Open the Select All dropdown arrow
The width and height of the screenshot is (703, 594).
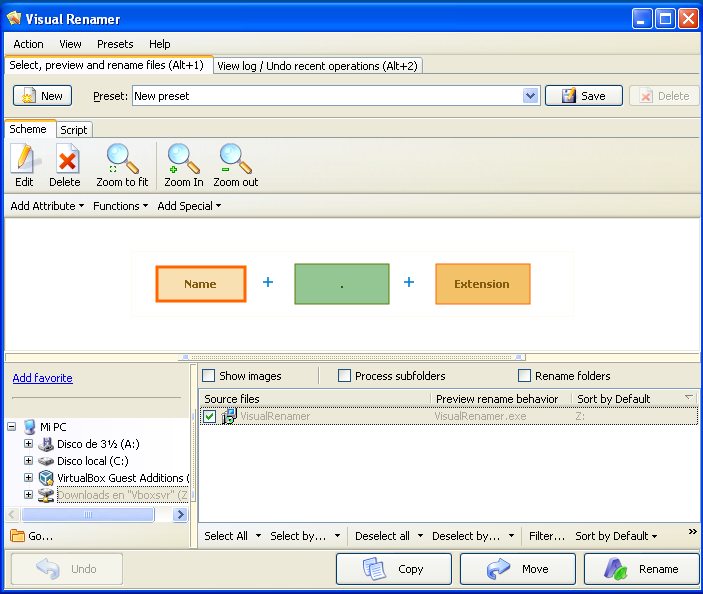pos(258,536)
